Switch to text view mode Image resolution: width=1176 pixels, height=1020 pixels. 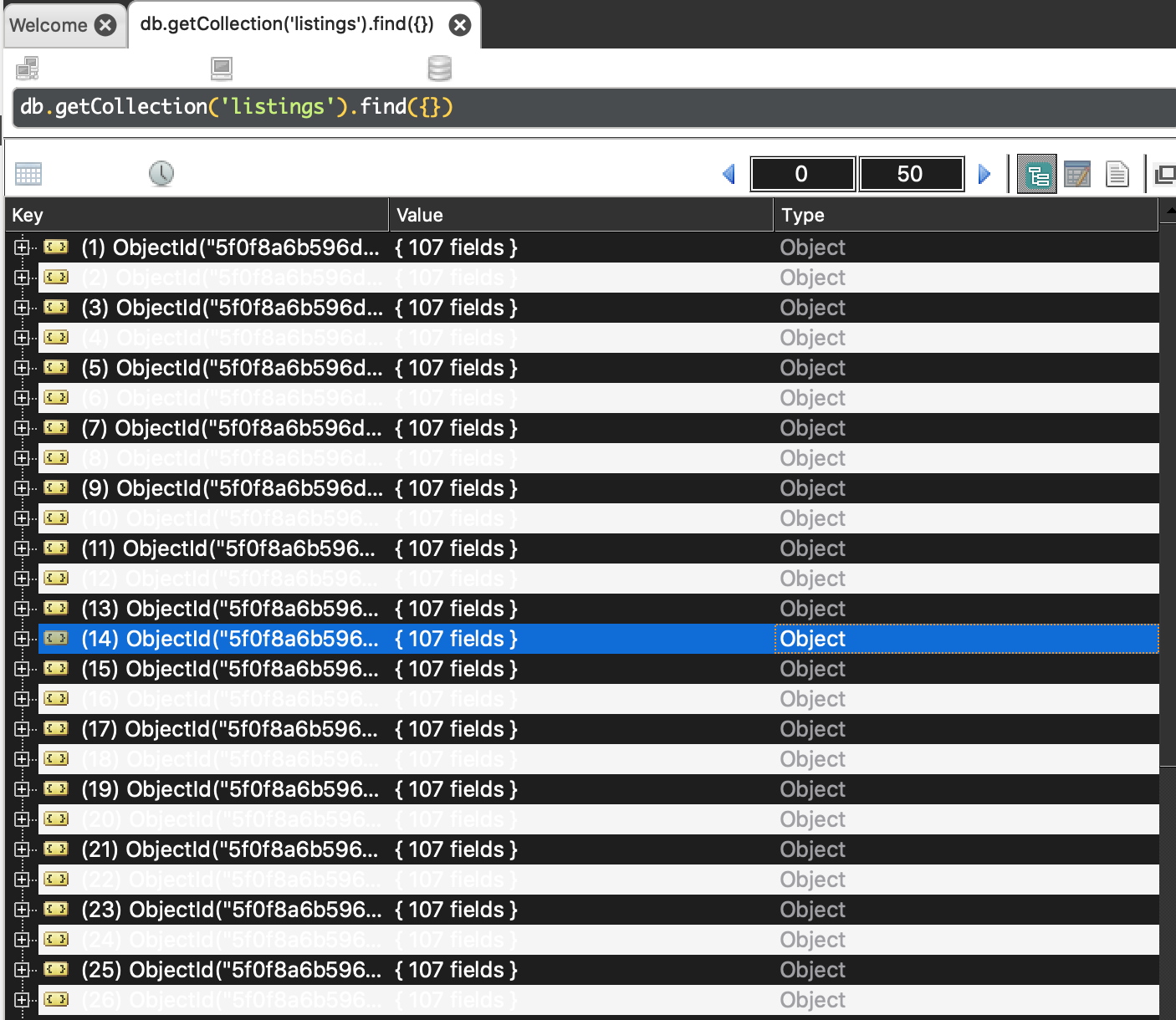click(1117, 174)
